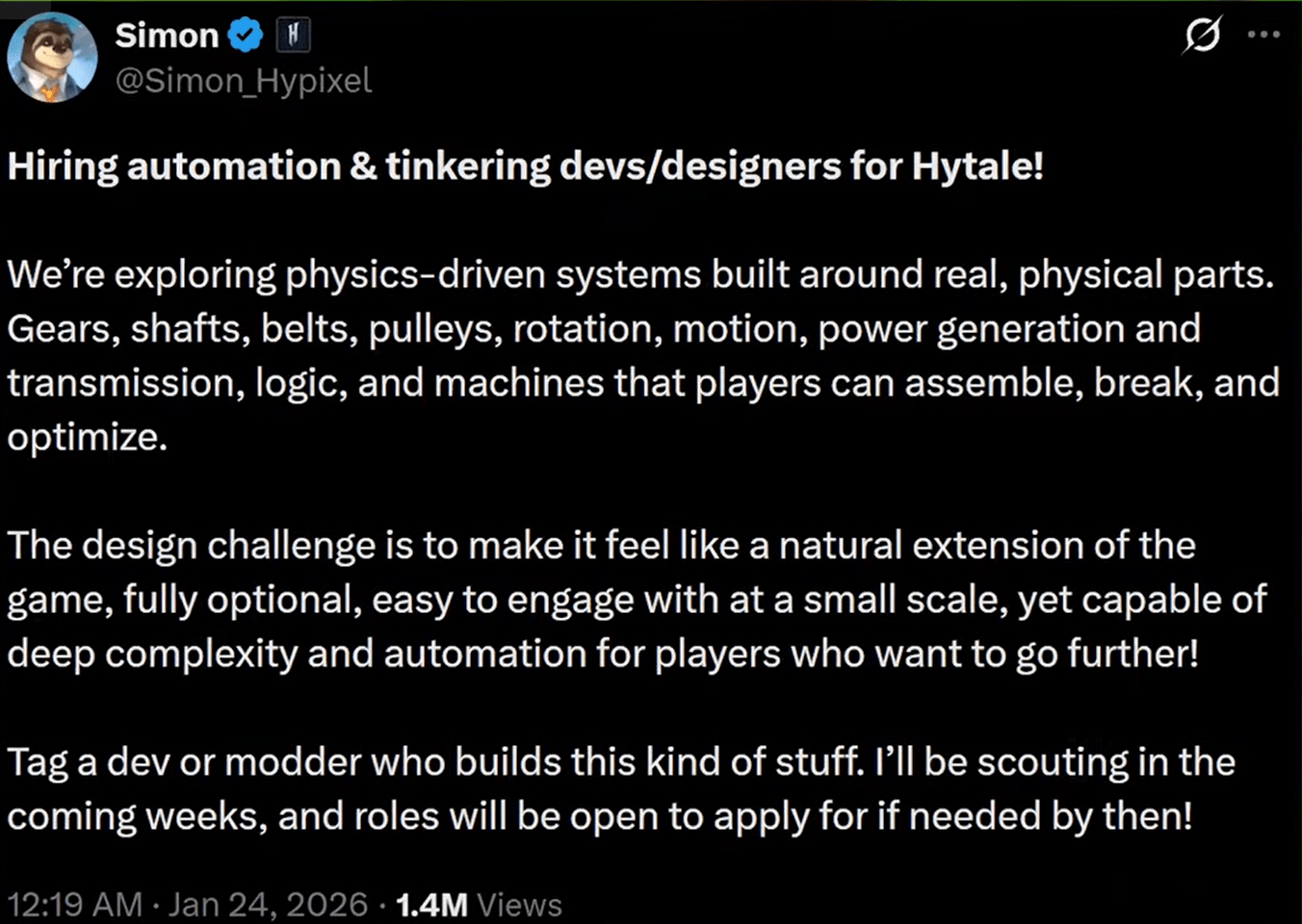Open the "1.4M Views" analytics count
This screenshot has height=924, width=1302.
[479, 905]
